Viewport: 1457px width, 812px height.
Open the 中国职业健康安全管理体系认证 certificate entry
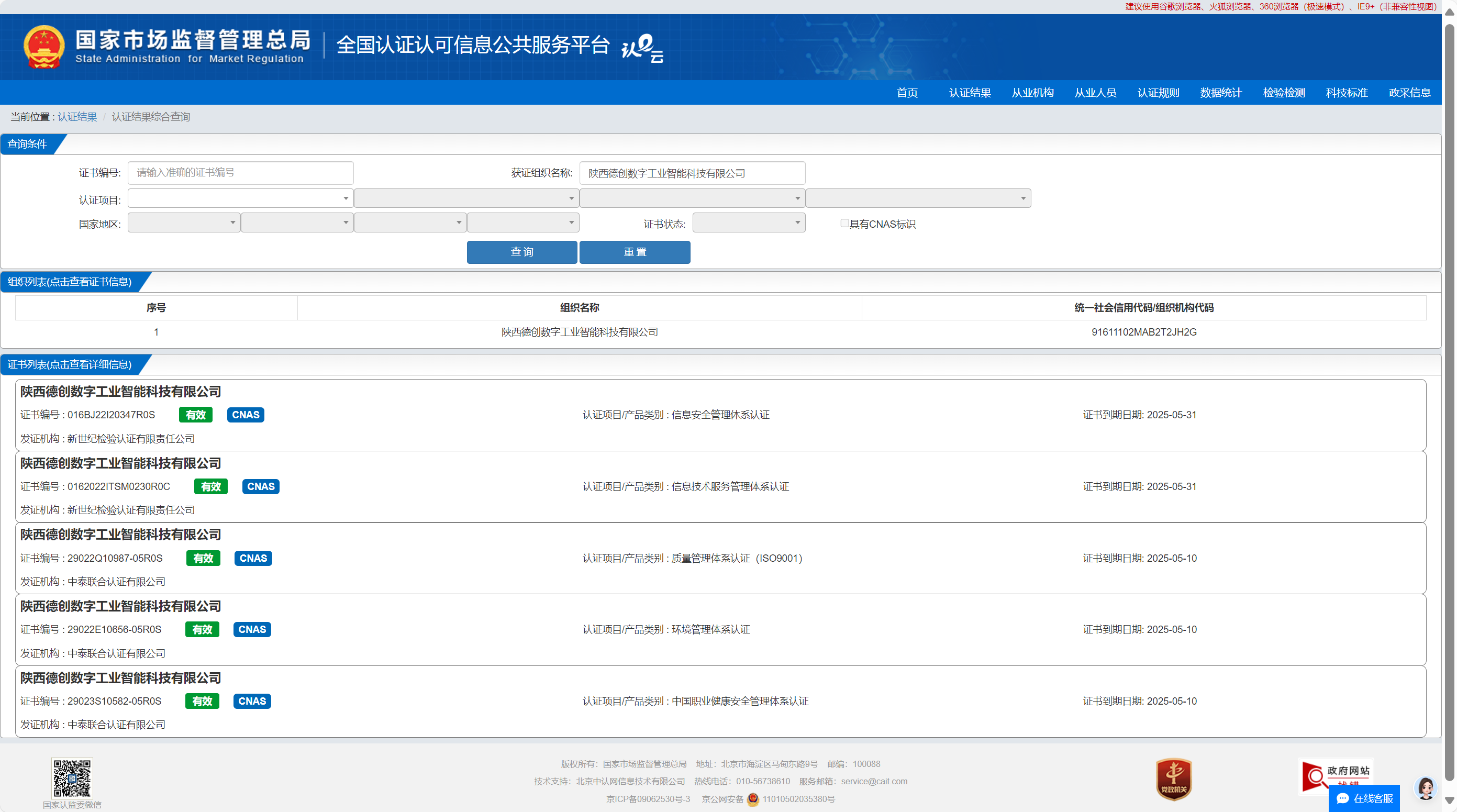click(x=720, y=702)
